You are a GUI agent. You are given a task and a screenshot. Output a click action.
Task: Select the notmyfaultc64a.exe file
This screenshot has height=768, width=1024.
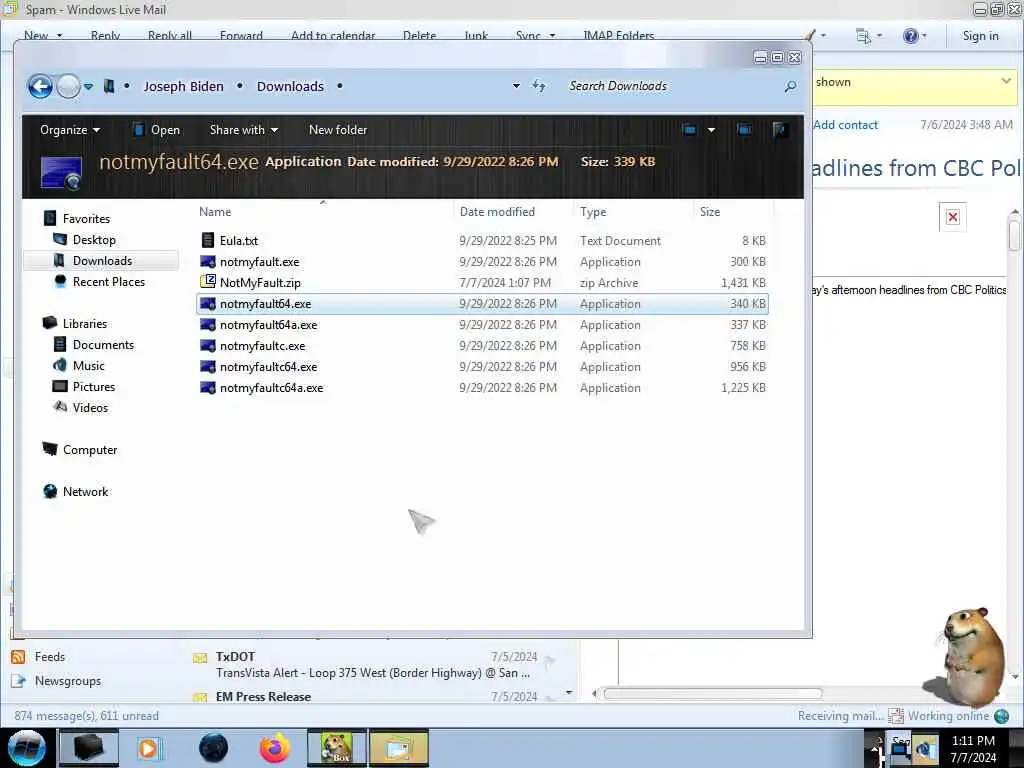482,387
